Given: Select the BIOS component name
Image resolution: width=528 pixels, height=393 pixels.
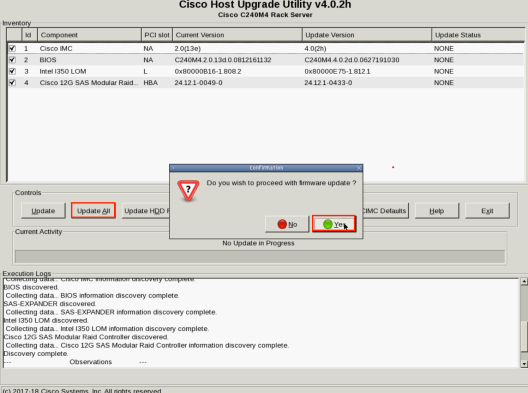Looking at the screenshot, I should (48, 60).
